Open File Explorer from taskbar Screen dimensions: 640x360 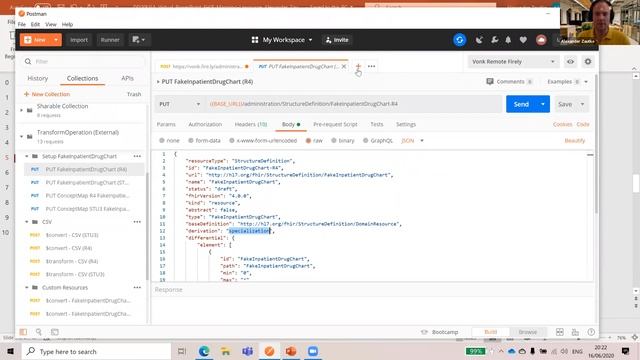225,351
